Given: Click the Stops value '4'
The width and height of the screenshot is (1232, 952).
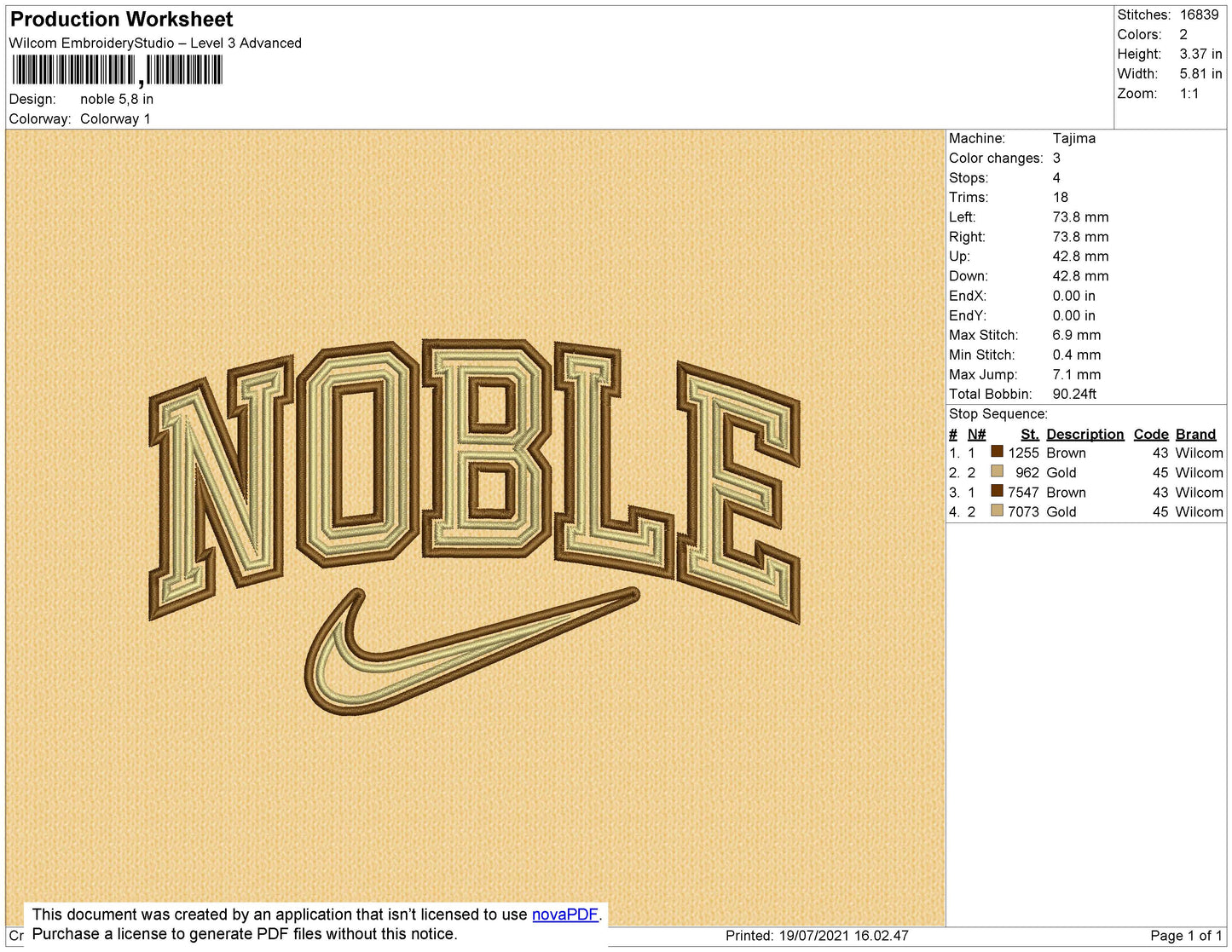Looking at the screenshot, I should tap(1056, 177).
